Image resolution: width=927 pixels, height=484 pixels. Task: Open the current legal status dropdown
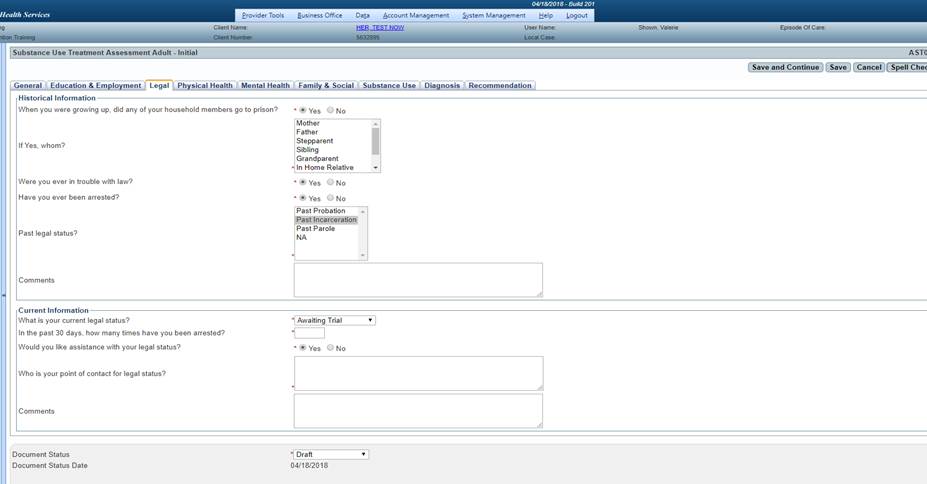point(335,321)
